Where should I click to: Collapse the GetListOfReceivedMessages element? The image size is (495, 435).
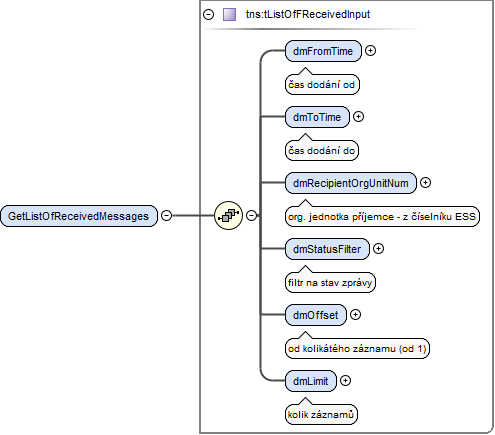click(x=166, y=215)
